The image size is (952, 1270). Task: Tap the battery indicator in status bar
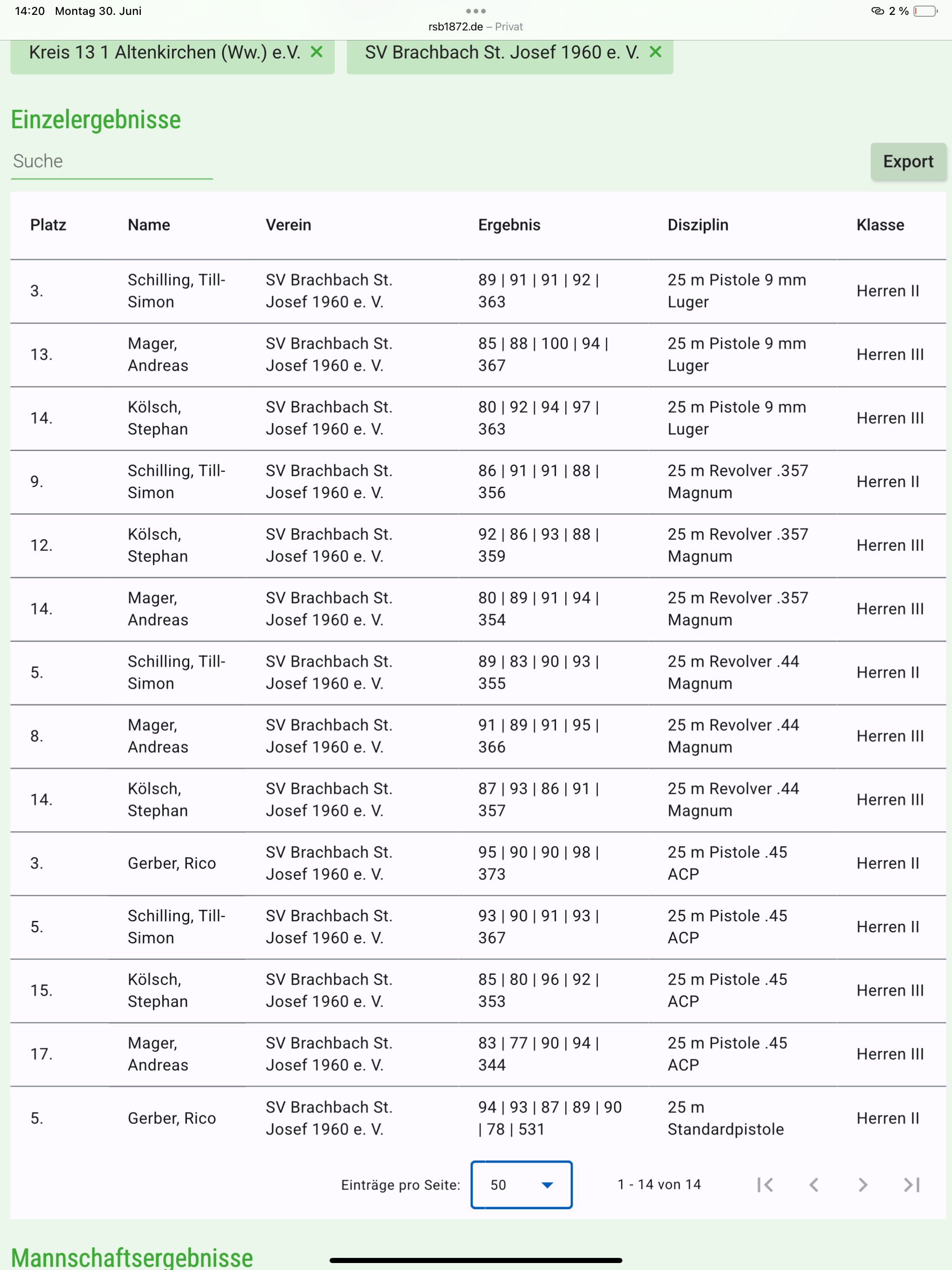click(925, 11)
